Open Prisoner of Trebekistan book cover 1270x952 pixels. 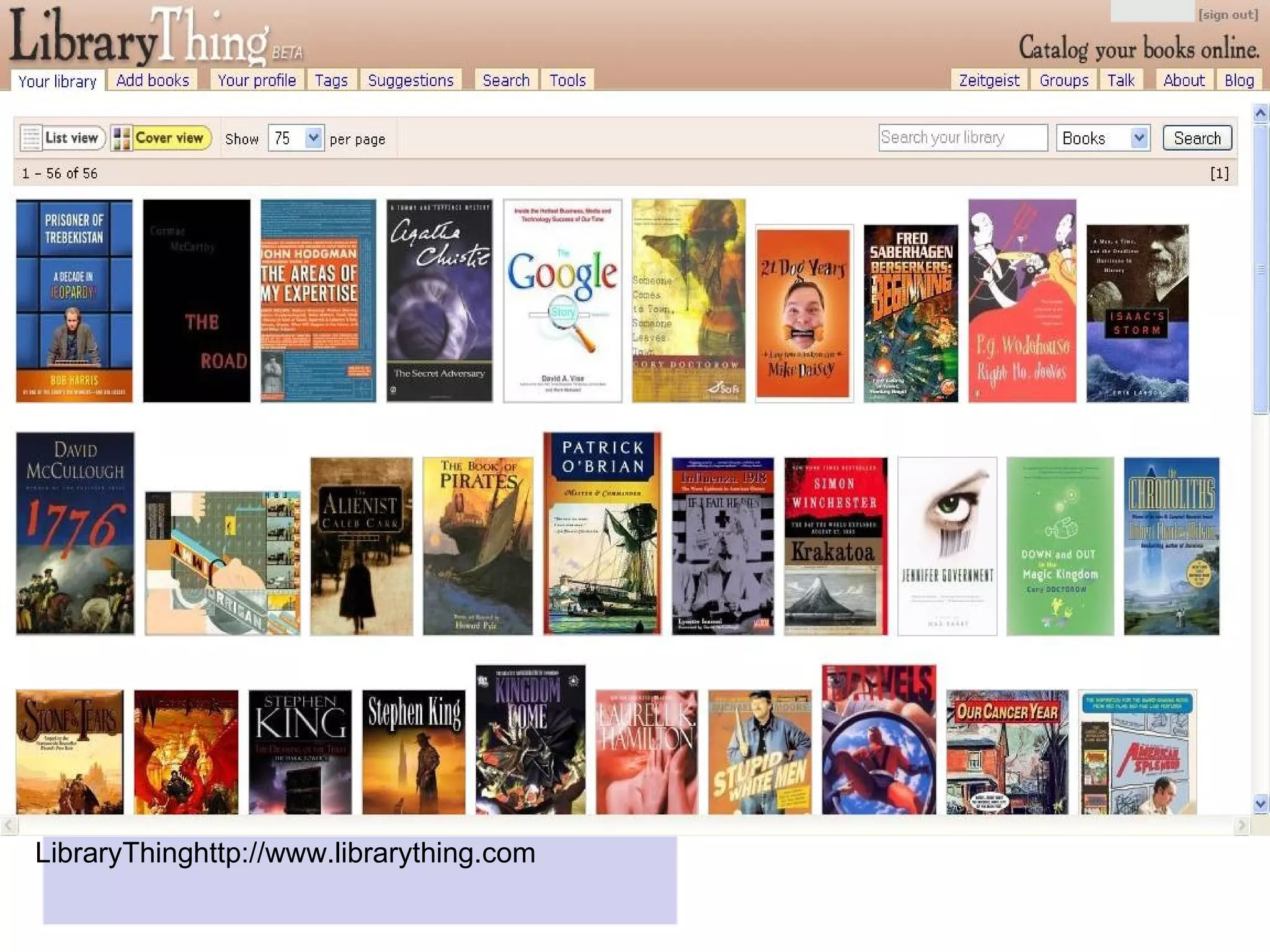[74, 301]
